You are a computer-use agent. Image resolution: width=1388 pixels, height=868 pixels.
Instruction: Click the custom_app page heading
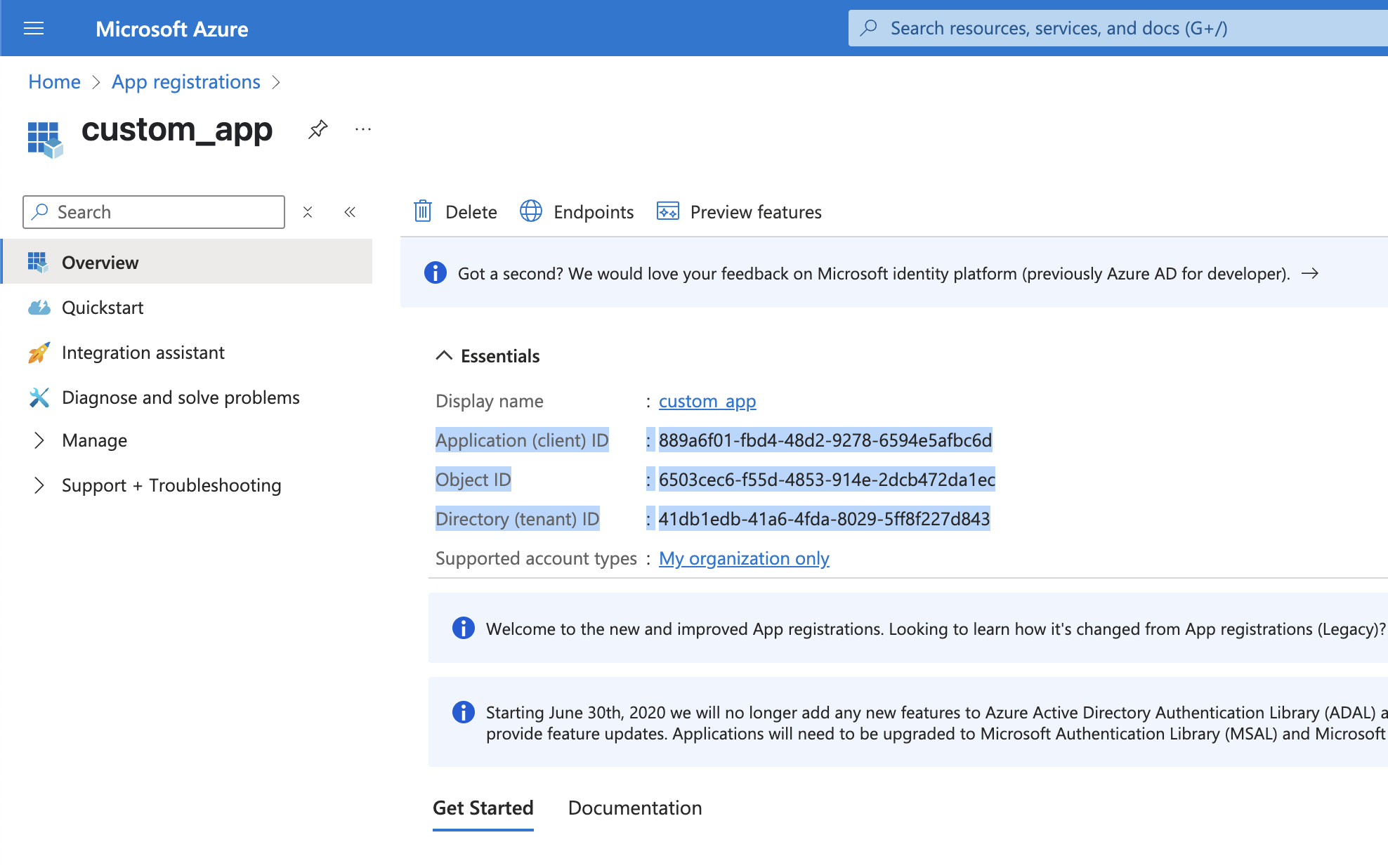tap(177, 129)
